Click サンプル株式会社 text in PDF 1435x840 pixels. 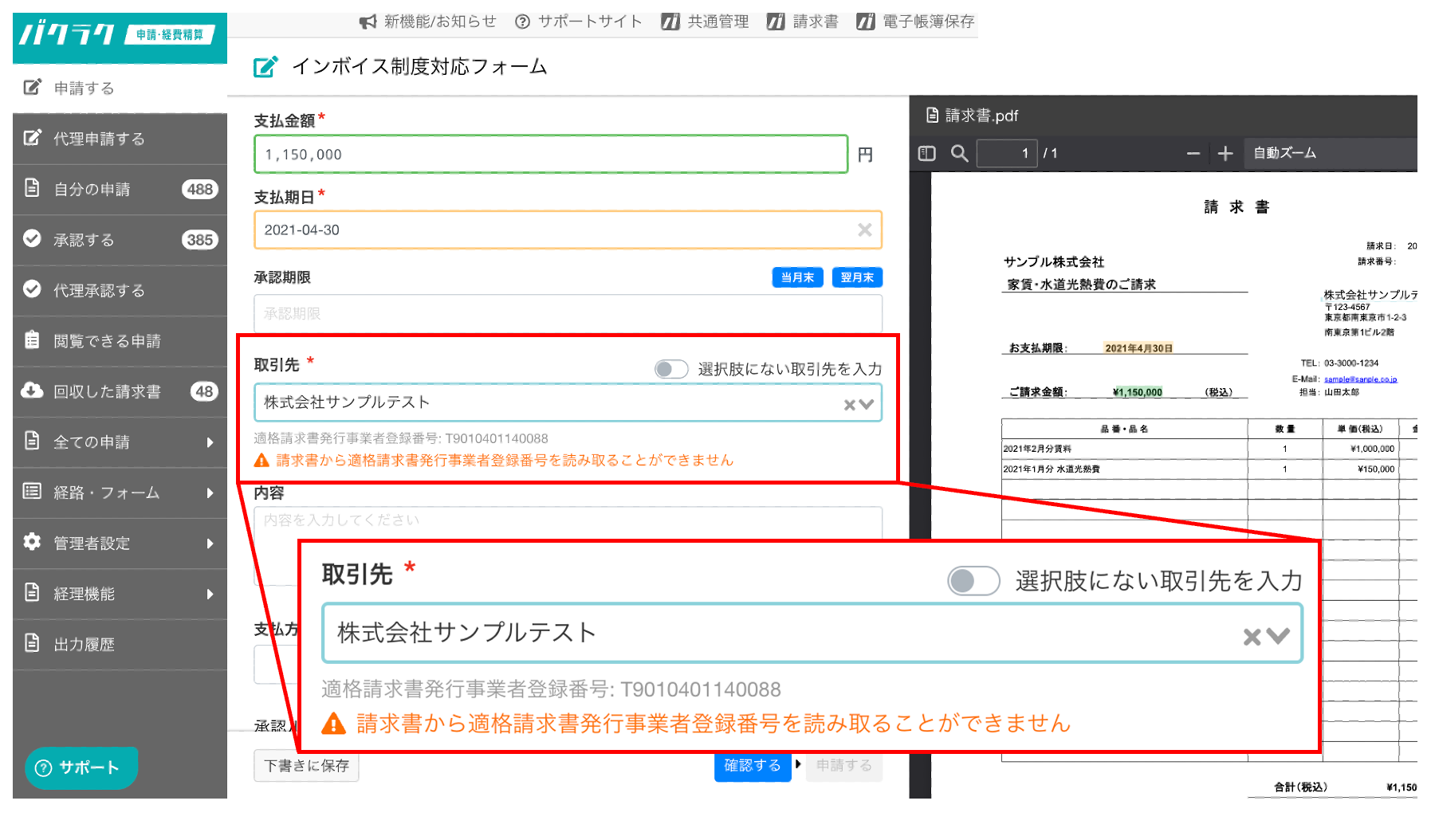tap(1054, 262)
